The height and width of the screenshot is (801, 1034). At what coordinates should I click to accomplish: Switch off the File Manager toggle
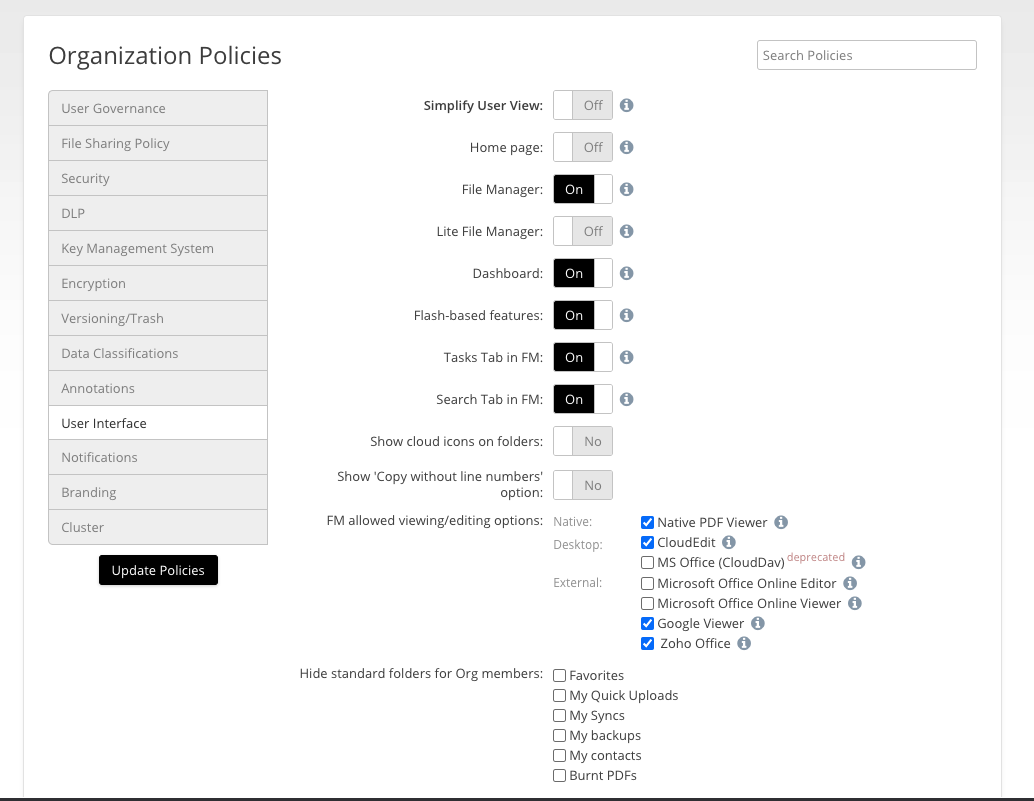[x=583, y=190]
